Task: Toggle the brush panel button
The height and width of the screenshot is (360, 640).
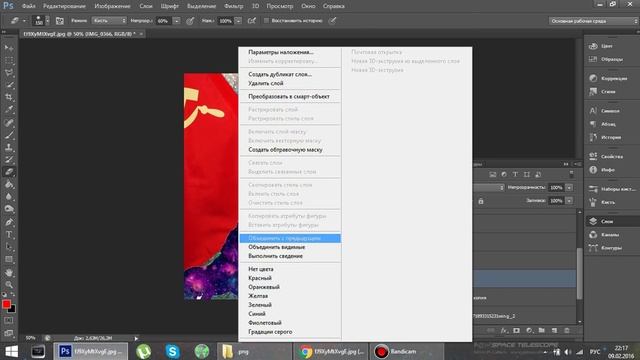Action: pyautogui.click(x=60, y=20)
